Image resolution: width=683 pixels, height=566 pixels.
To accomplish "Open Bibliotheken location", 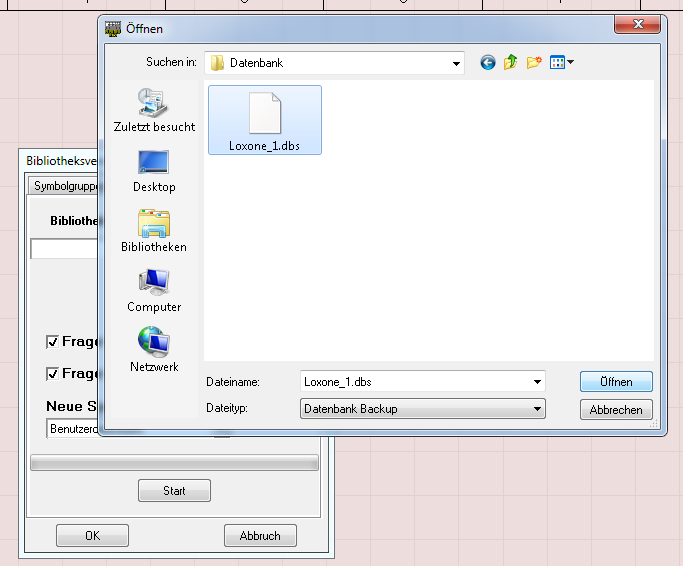I will click(x=154, y=231).
